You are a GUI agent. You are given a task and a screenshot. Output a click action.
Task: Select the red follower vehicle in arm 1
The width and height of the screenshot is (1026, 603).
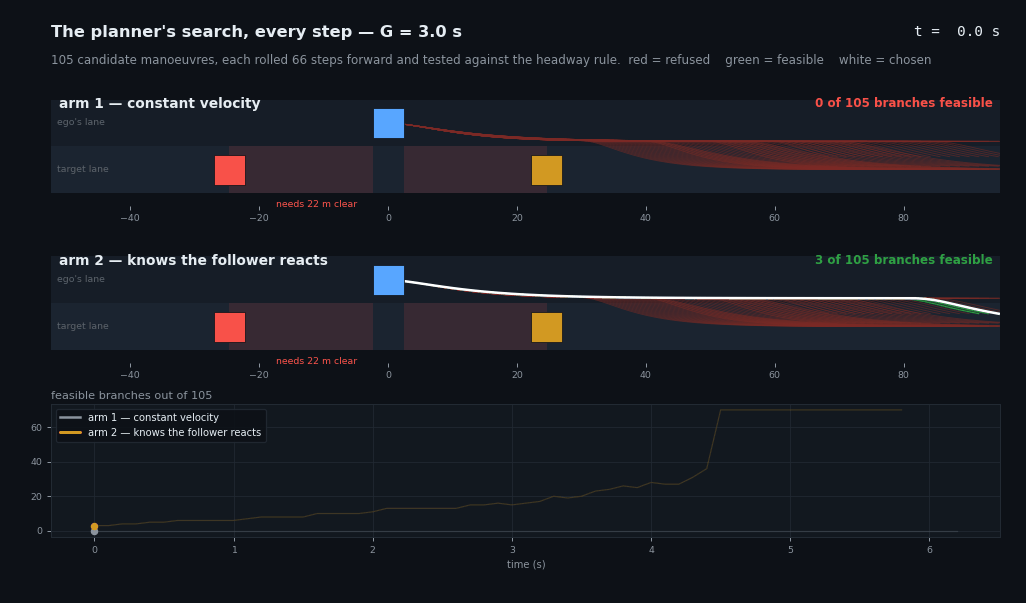pos(230,171)
